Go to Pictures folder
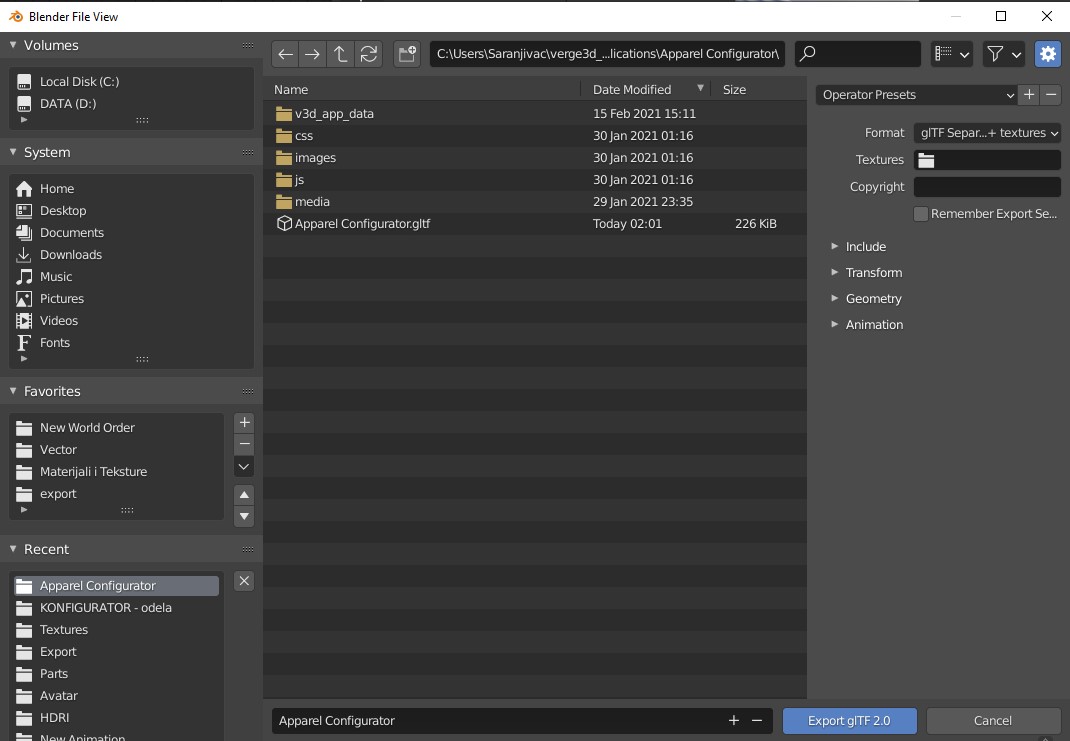Image resolution: width=1070 pixels, height=741 pixels. click(x=131, y=299)
